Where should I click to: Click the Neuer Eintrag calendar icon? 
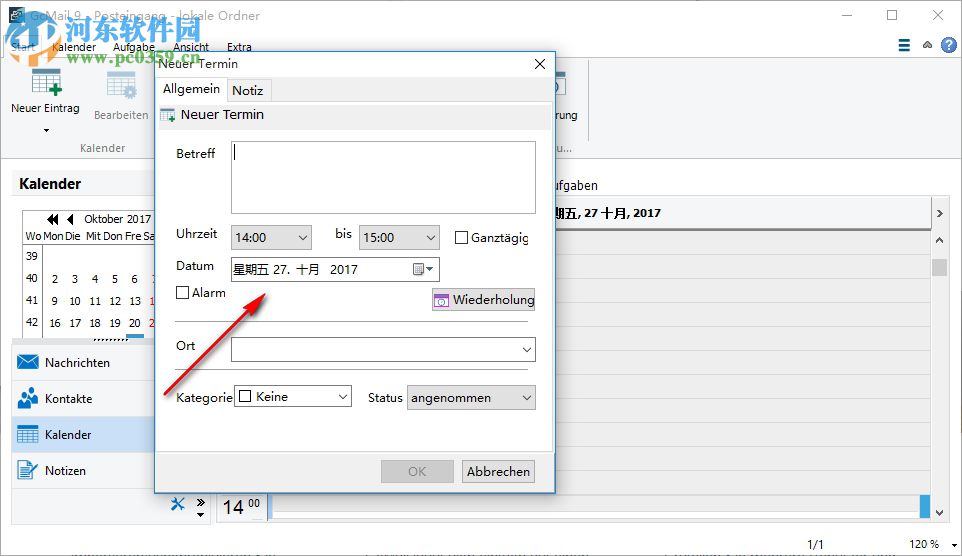pos(46,82)
